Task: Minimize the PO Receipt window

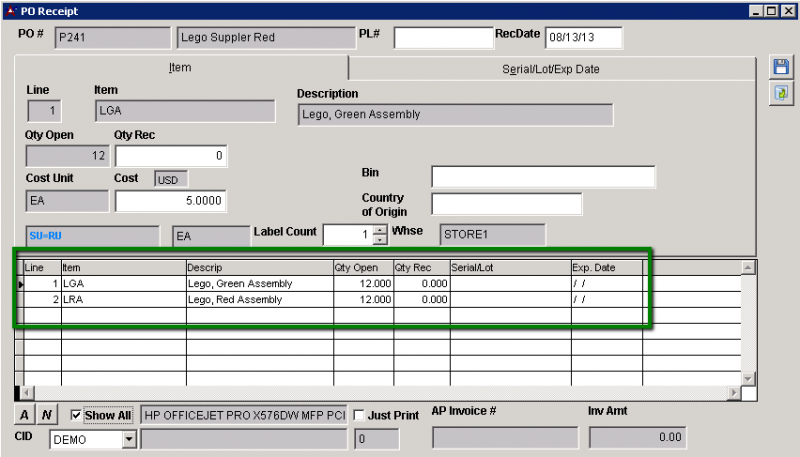Action: 756,10
